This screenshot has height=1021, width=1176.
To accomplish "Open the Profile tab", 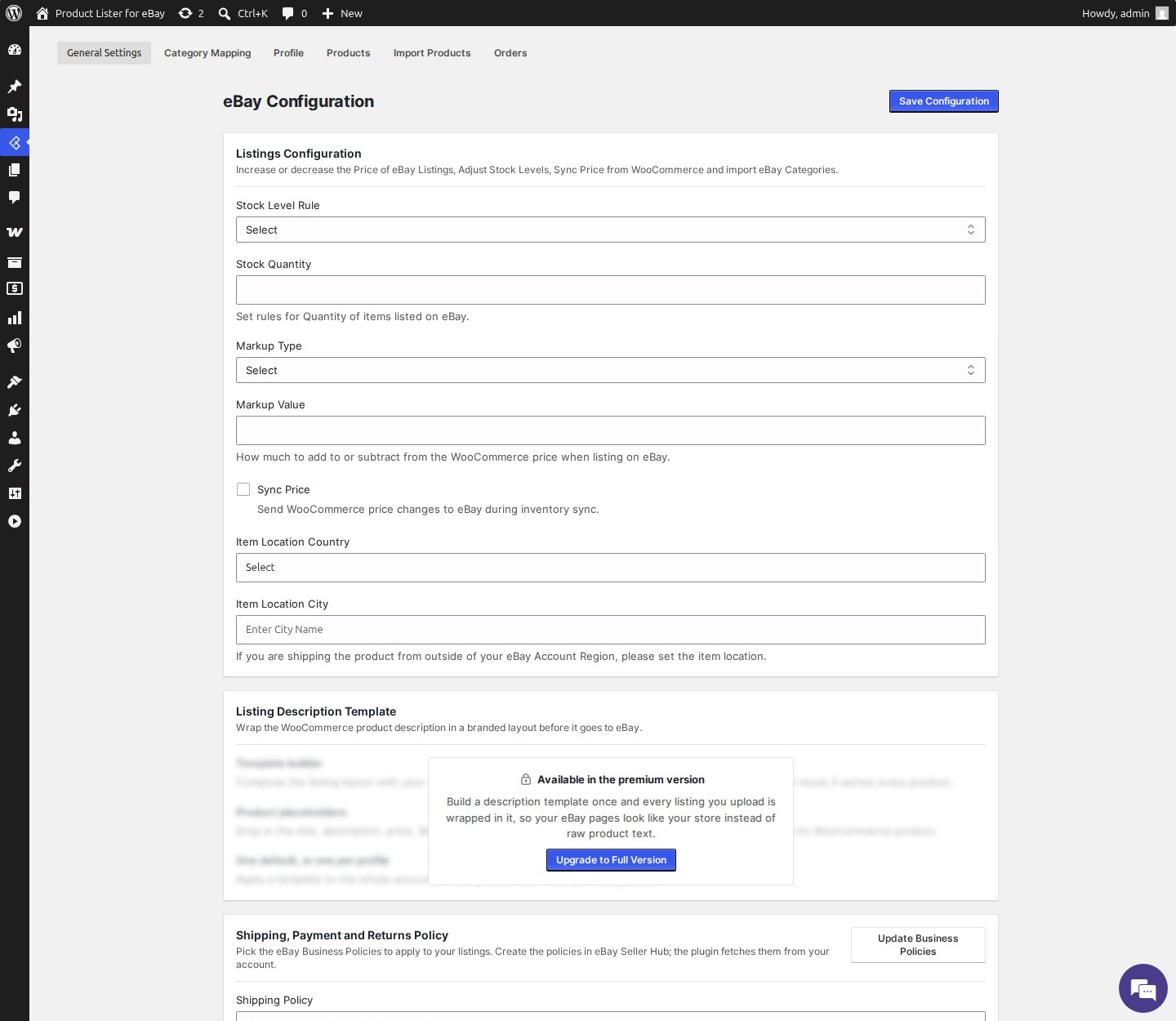I will pyautogui.click(x=288, y=53).
